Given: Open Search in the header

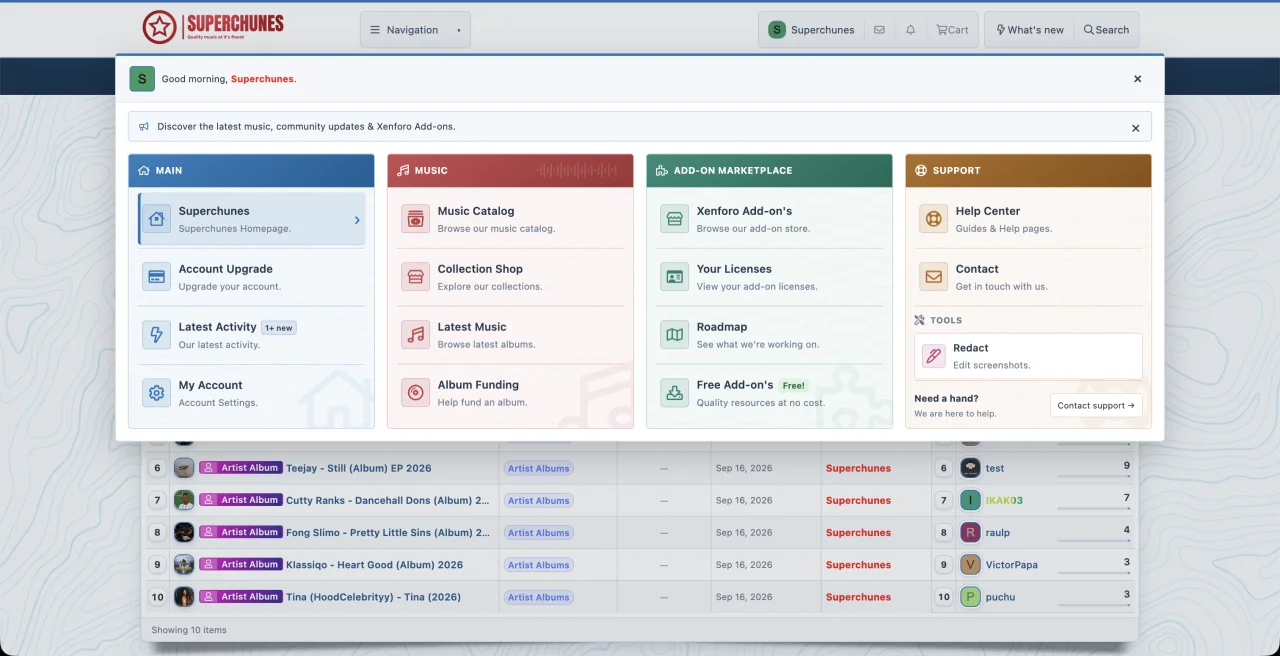Looking at the screenshot, I should click(1106, 30).
